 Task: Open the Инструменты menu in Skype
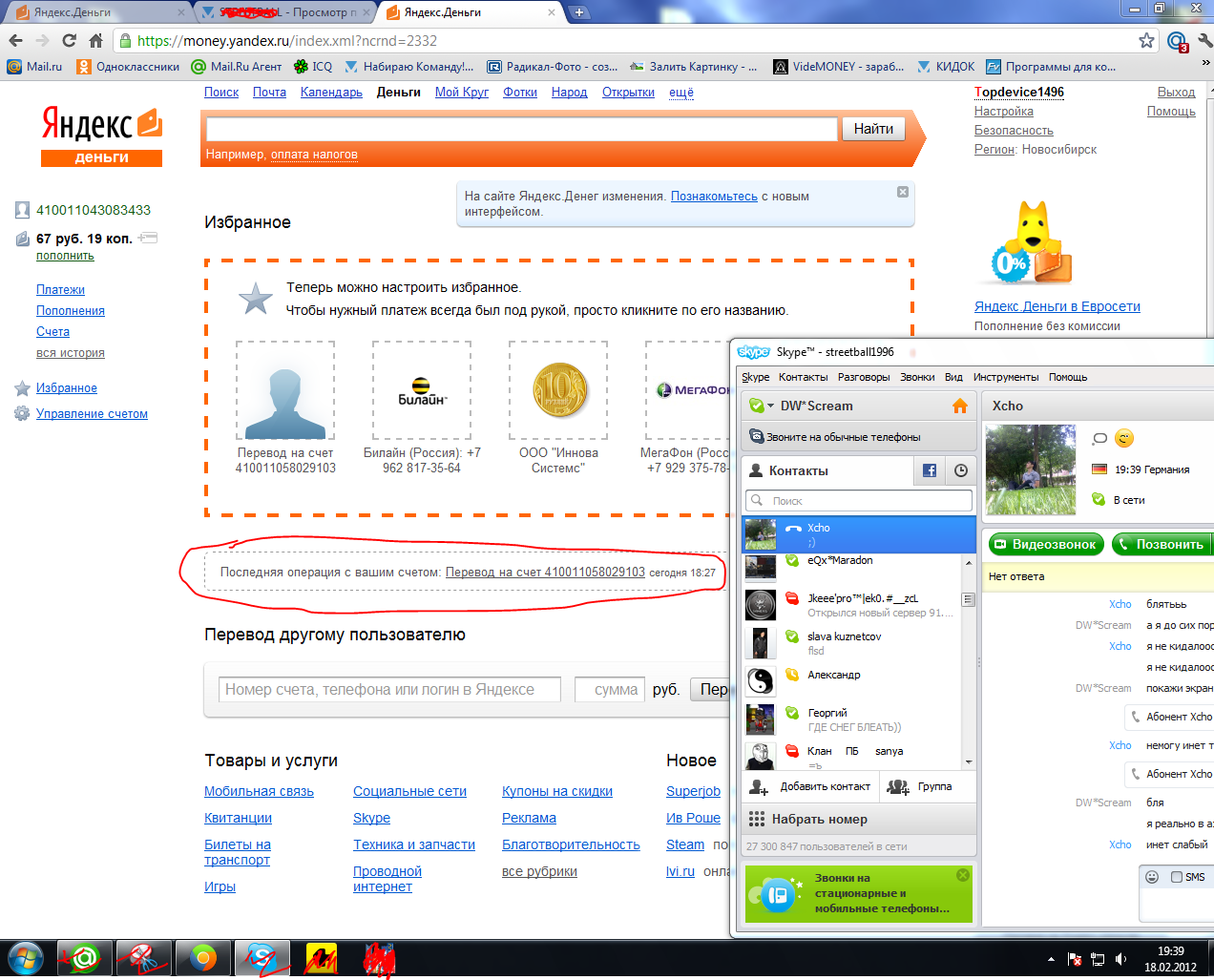pyautogui.click(x=1006, y=377)
